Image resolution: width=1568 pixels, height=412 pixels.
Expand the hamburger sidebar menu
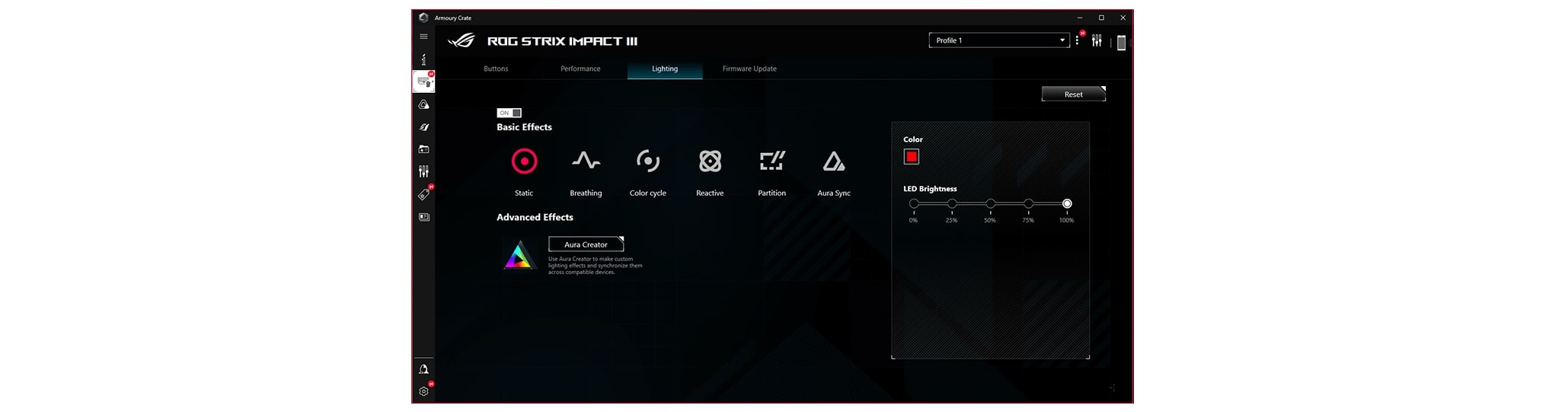point(424,37)
